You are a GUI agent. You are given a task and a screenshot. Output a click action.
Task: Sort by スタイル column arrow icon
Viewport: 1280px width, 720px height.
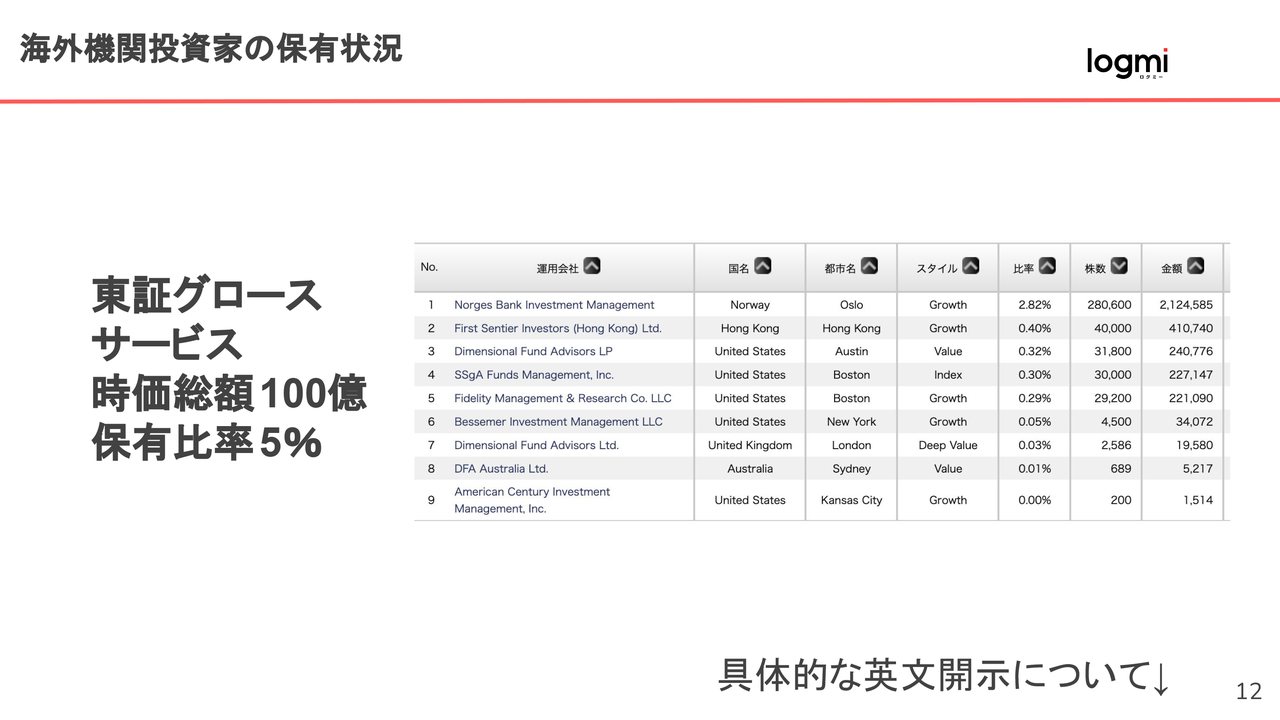point(971,266)
